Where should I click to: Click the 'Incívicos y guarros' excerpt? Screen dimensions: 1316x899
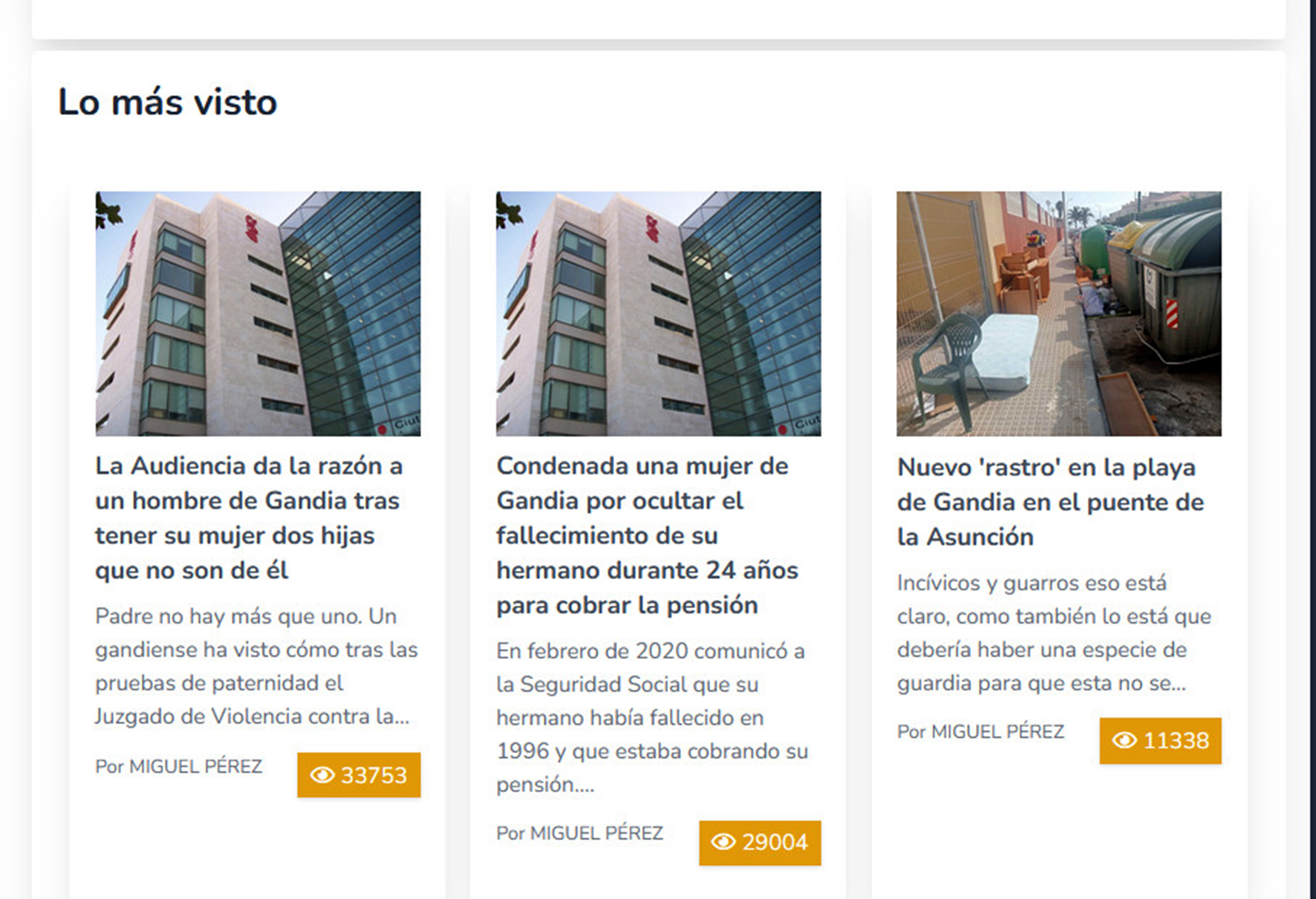tap(1054, 632)
